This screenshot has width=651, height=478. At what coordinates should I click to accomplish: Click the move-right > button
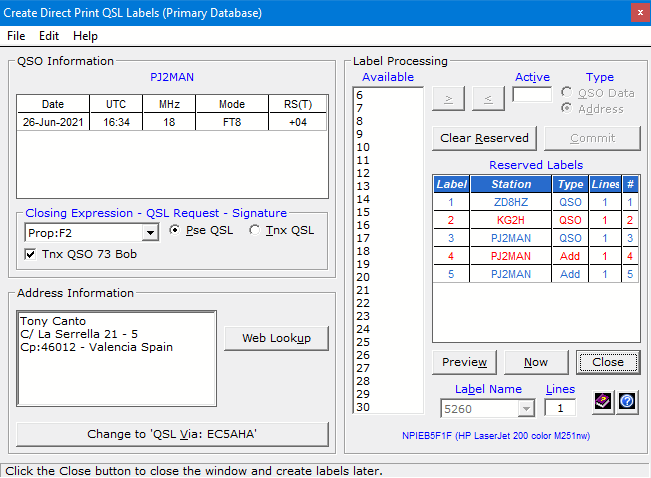point(448,98)
